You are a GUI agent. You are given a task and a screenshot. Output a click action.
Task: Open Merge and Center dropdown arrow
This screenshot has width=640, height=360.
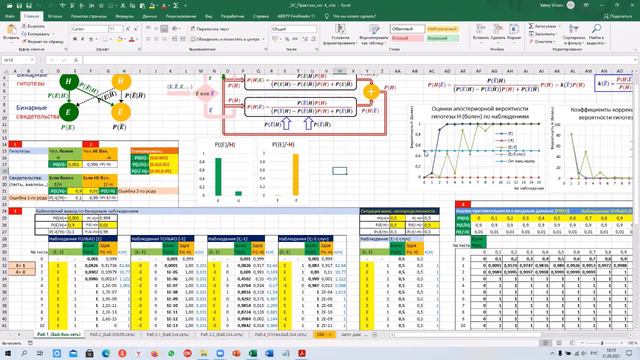pos(263,39)
